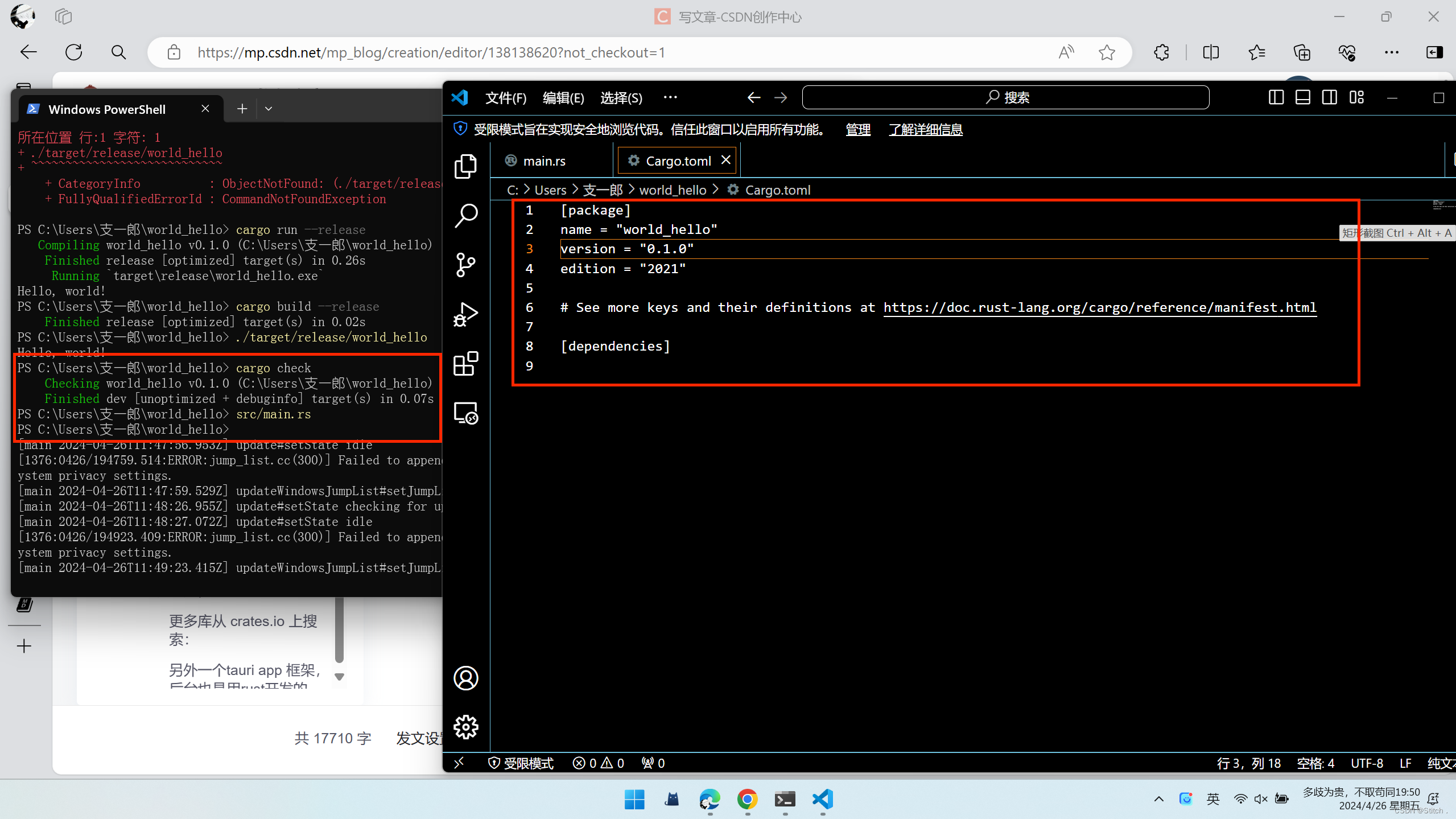Image resolution: width=1456 pixels, height=819 pixels.
Task: Toggle the primary side bar layout button
Action: 1276,97
